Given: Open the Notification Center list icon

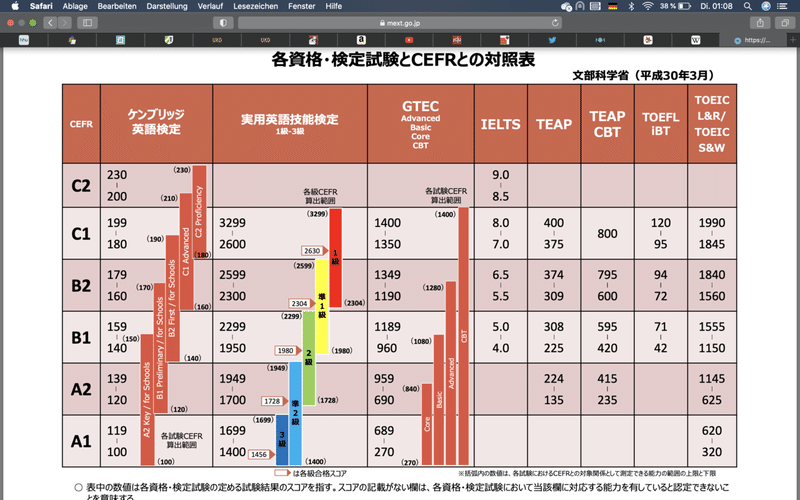Looking at the screenshot, I should click(x=782, y=6).
